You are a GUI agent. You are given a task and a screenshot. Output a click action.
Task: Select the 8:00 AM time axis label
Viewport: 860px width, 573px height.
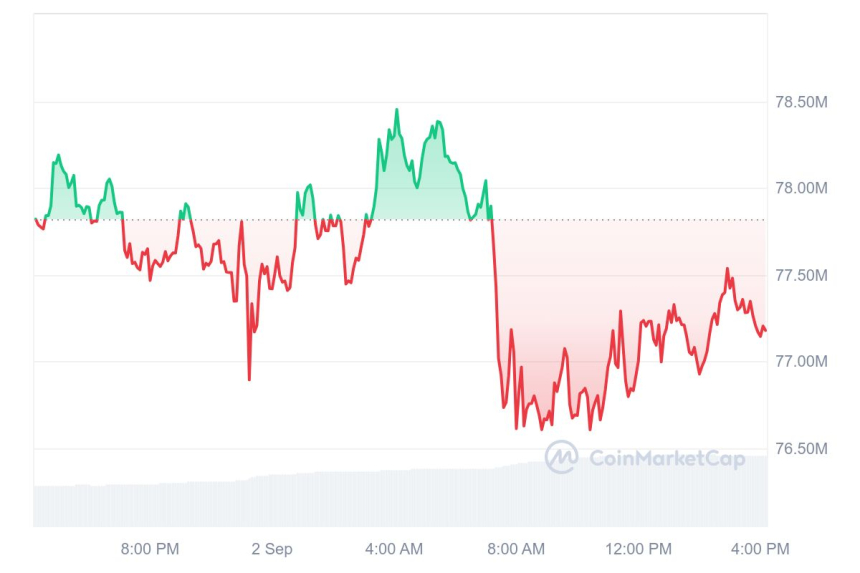tap(516, 549)
